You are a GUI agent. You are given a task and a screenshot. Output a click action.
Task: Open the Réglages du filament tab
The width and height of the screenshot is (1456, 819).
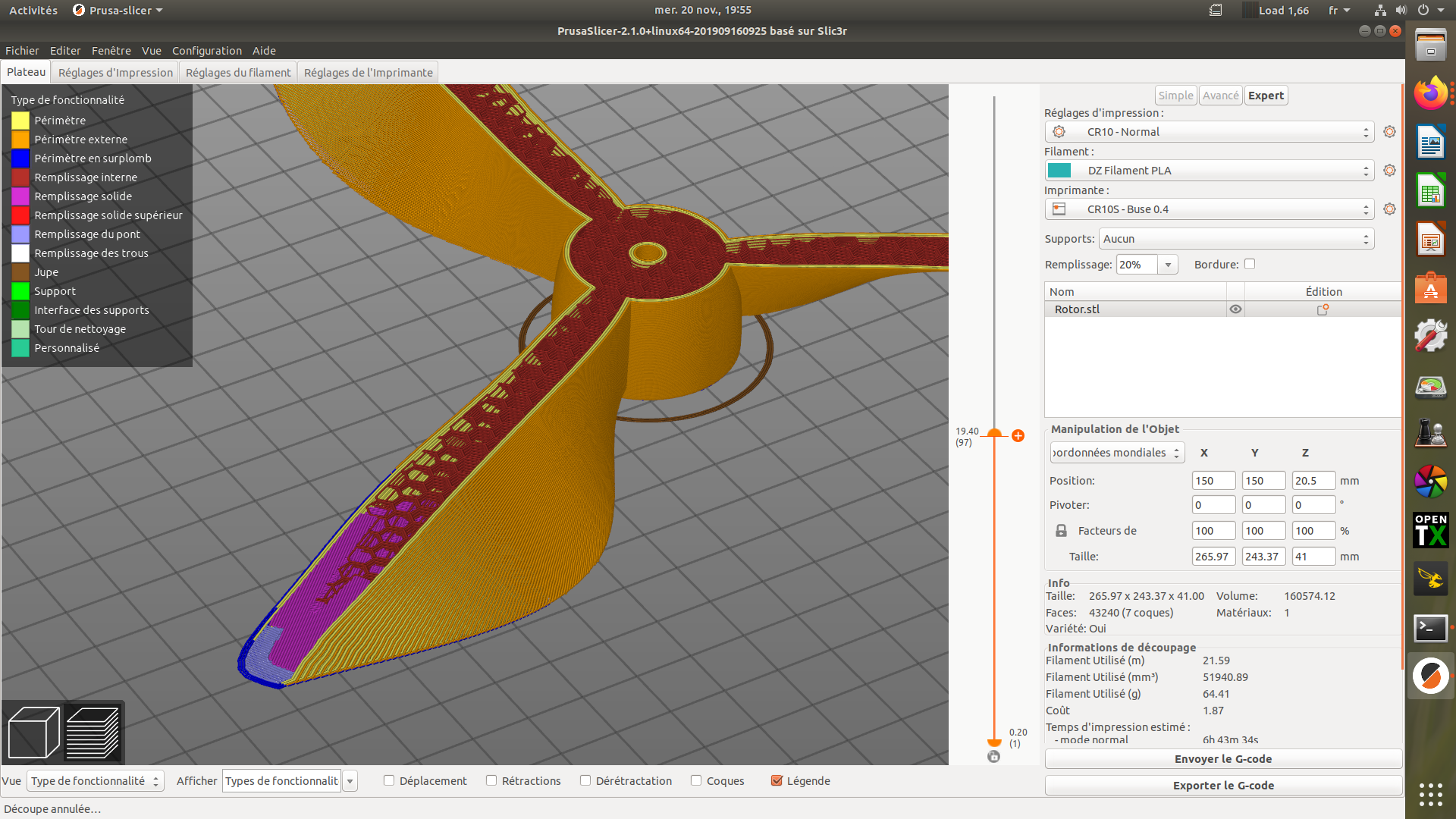point(238,73)
